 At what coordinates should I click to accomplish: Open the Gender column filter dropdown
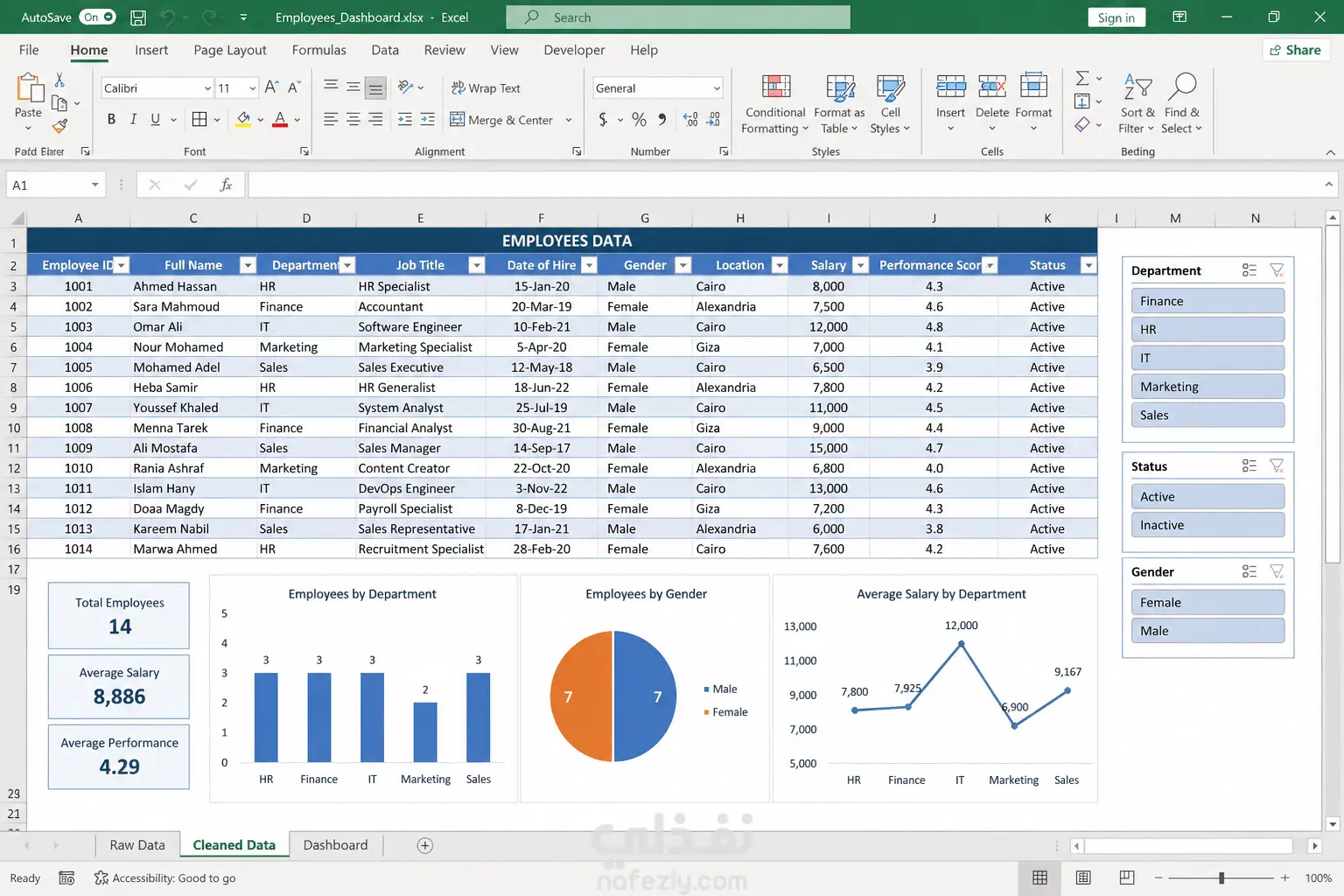coord(683,265)
